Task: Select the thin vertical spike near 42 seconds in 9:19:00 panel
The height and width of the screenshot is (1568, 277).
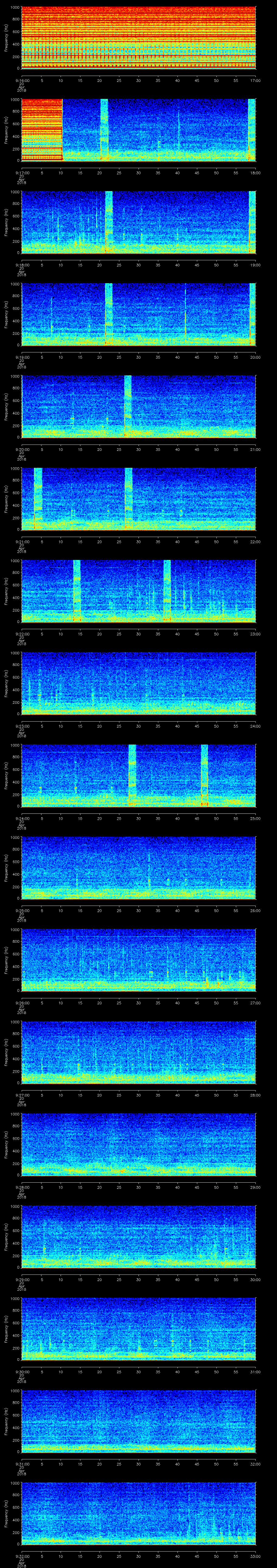Action: pos(185,313)
